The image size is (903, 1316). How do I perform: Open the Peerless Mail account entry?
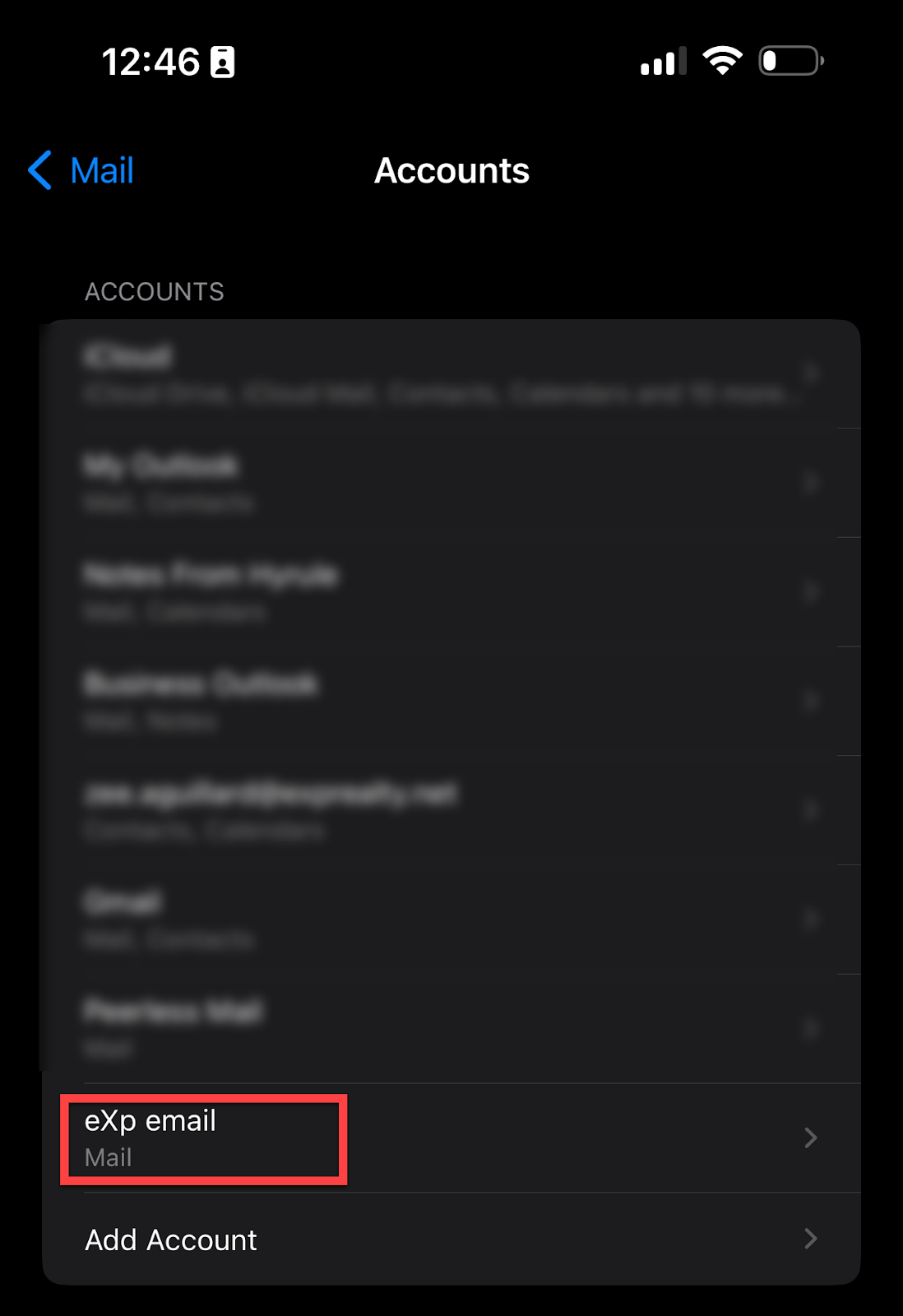pos(451,1029)
